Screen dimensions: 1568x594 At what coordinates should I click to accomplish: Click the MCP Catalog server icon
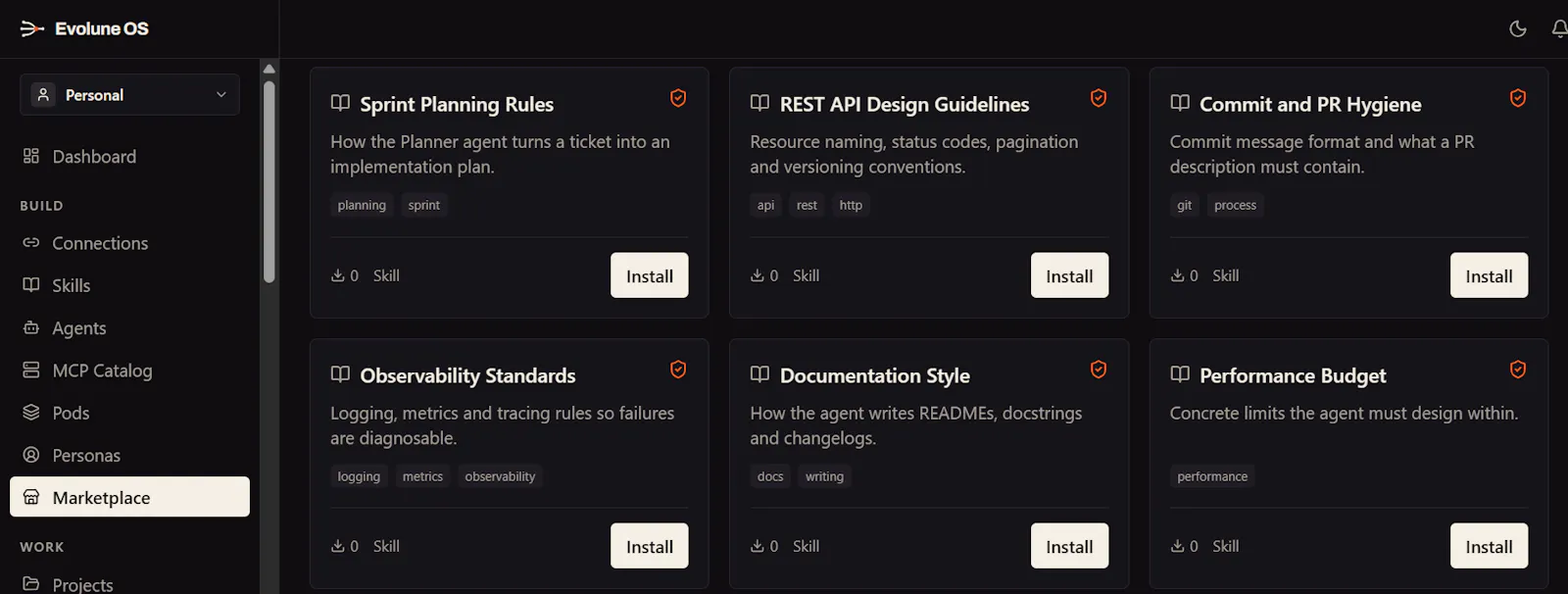pyautogui.click(x=31, y=370)
